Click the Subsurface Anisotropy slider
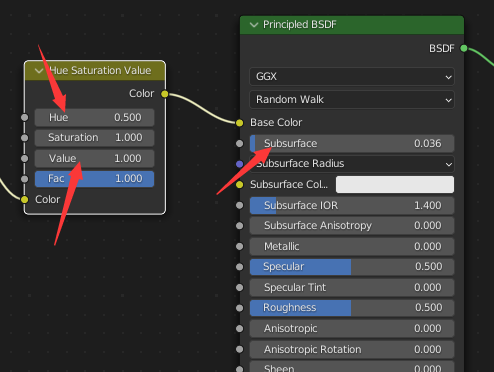This screenshot has width=494, height=372. tap(352, 226)
